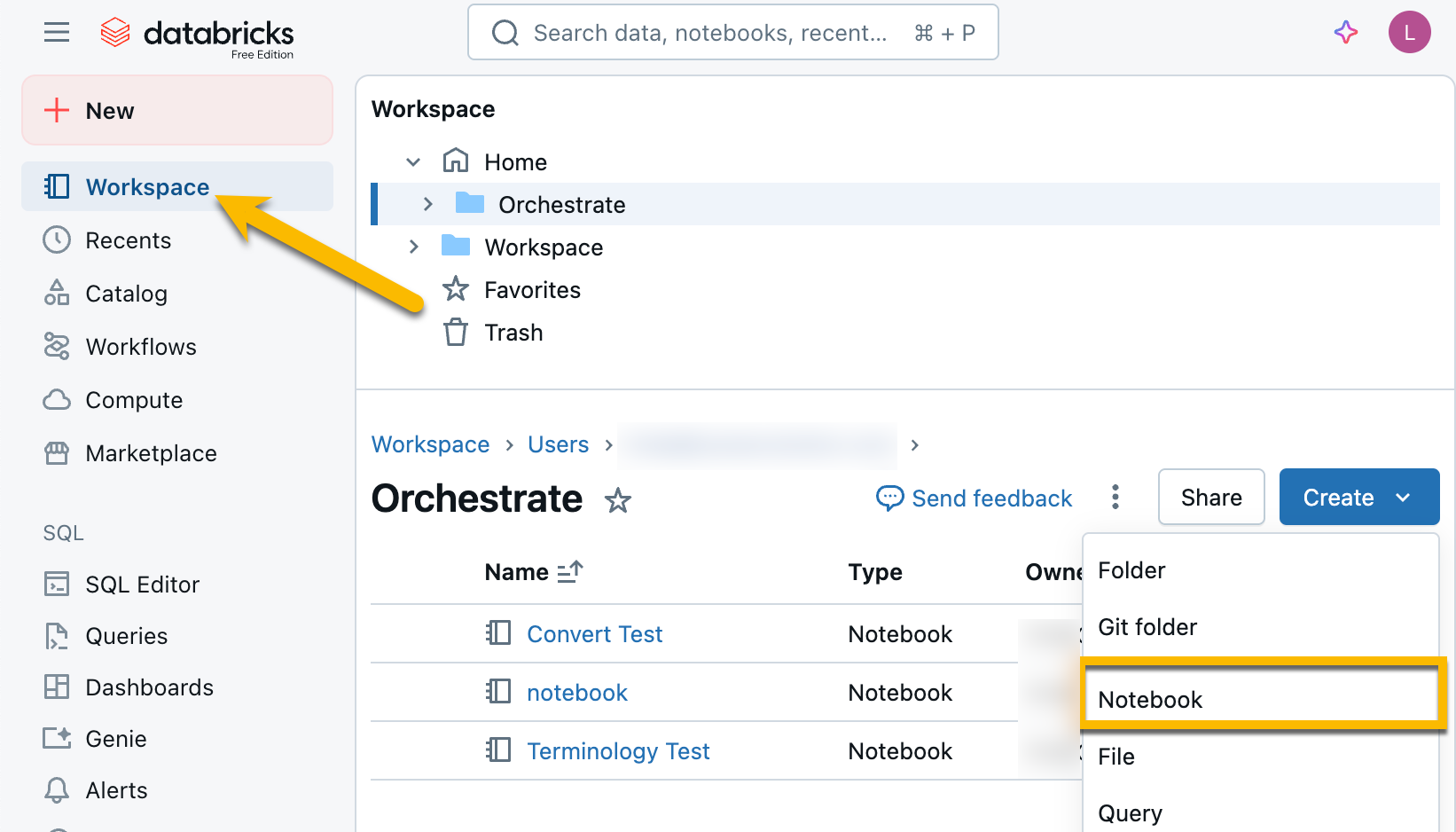Click the Dashboards grid icon

pyautogui.click(x=57, y=687)
